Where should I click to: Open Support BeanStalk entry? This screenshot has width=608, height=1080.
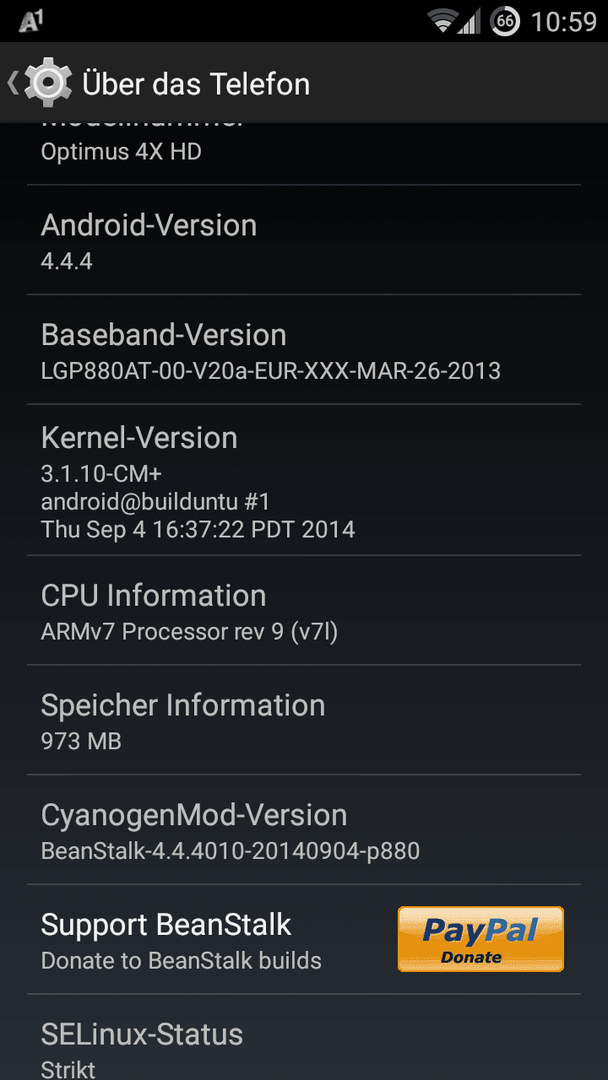coord(304,939)
